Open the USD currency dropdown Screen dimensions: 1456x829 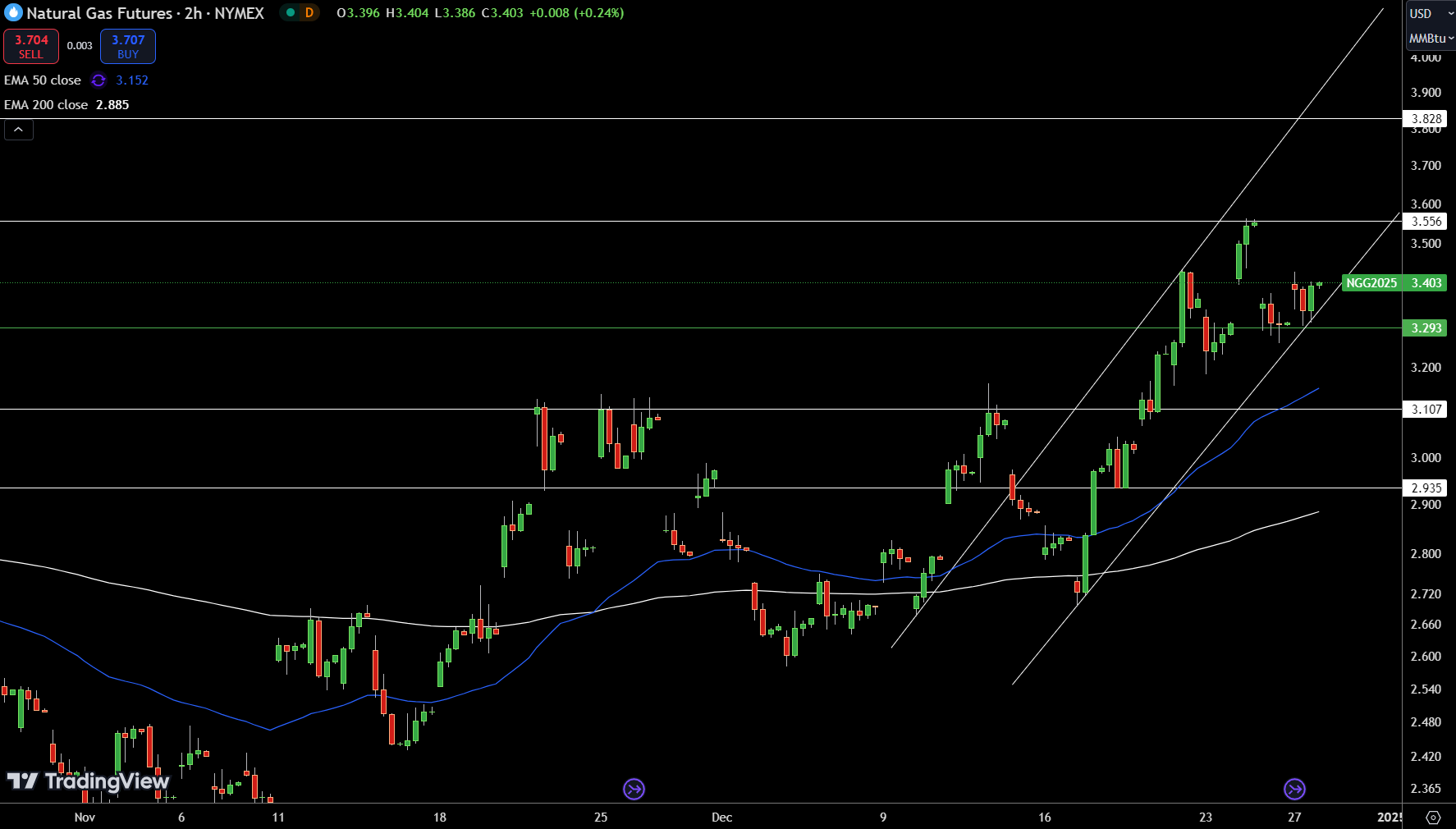1430,14
